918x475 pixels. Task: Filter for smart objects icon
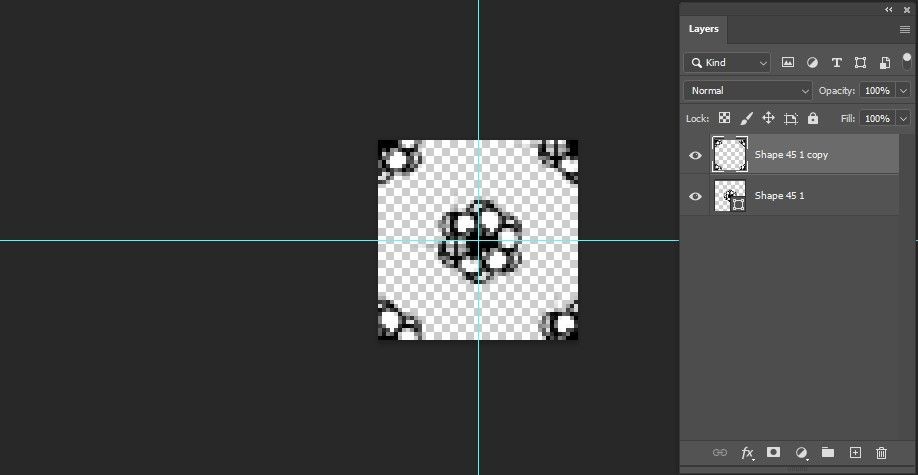coord(885,63)
